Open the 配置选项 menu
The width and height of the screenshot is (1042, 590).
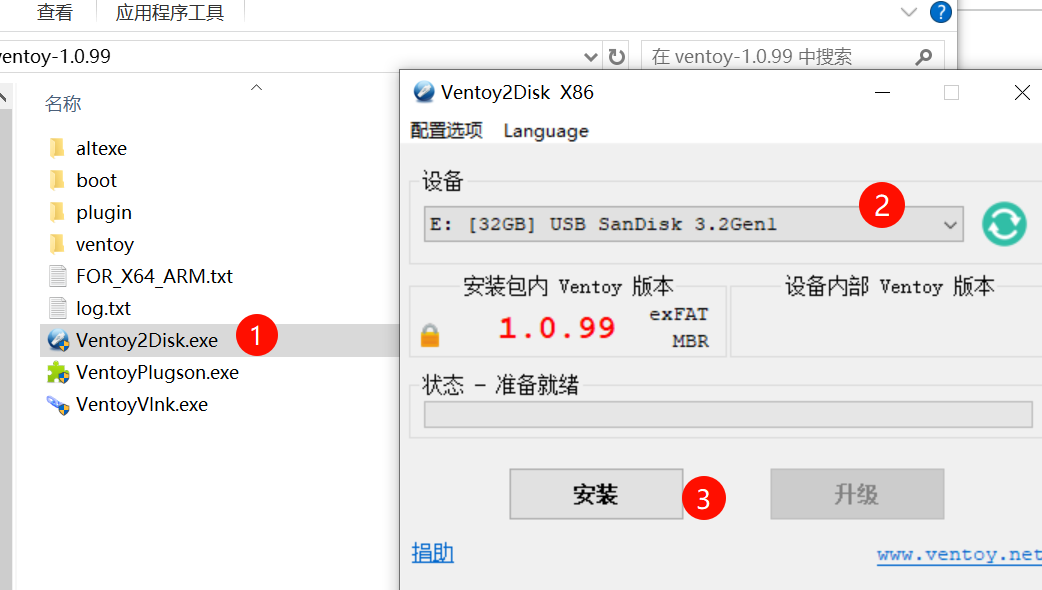click(x=447, y=130)
